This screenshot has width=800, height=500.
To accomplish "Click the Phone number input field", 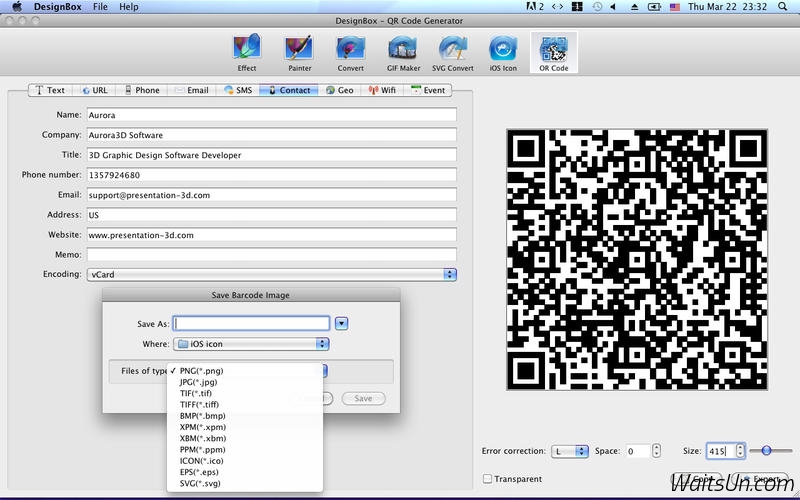I will pos(271,175).
